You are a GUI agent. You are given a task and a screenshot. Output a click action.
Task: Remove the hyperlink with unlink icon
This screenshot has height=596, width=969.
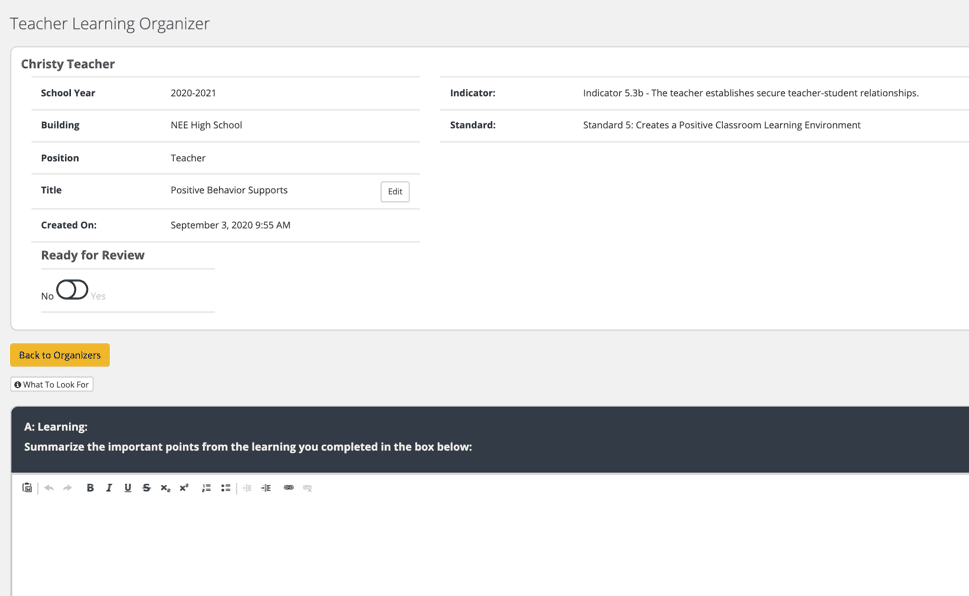pos(307,488)
